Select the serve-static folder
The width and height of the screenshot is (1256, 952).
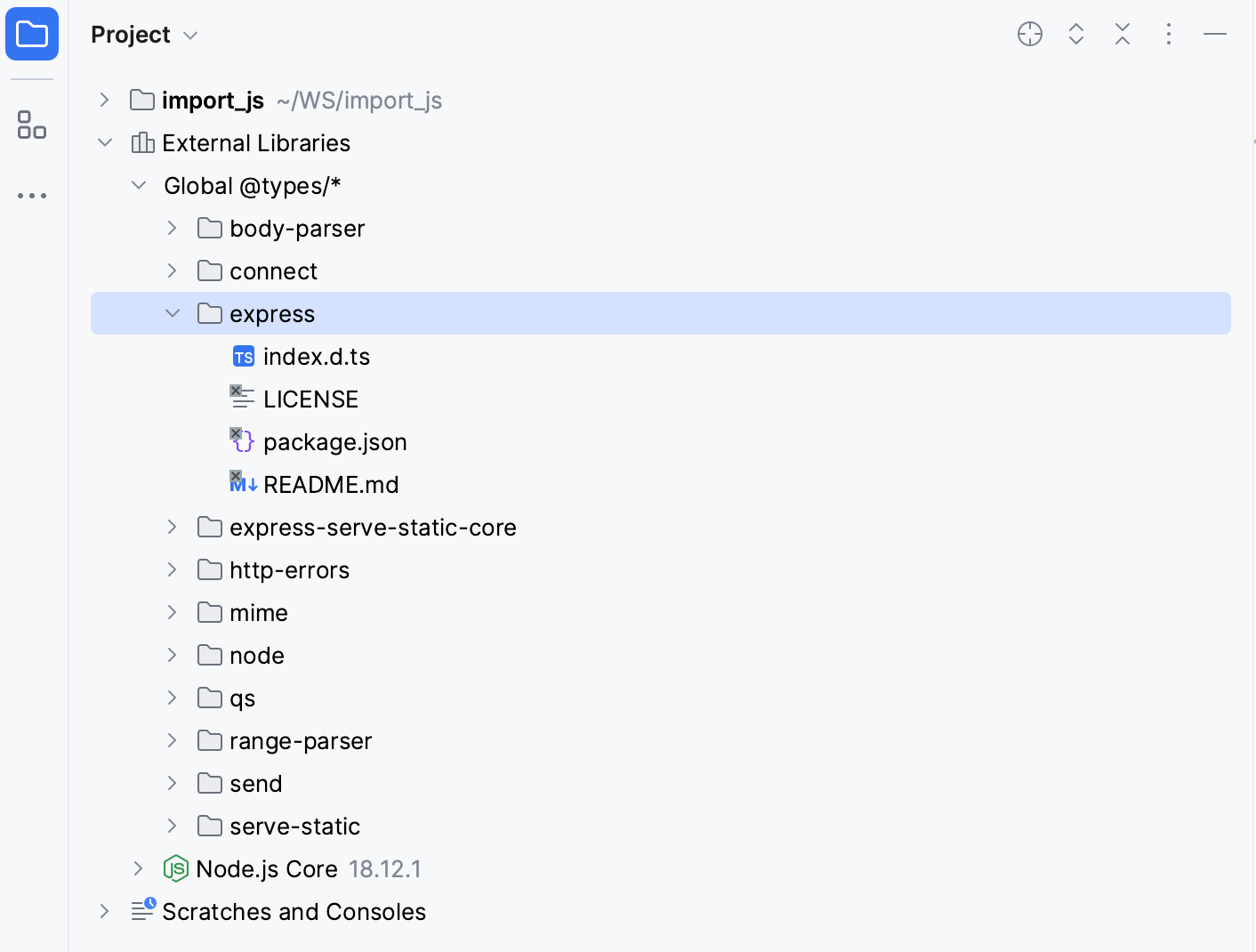(294, 826)
